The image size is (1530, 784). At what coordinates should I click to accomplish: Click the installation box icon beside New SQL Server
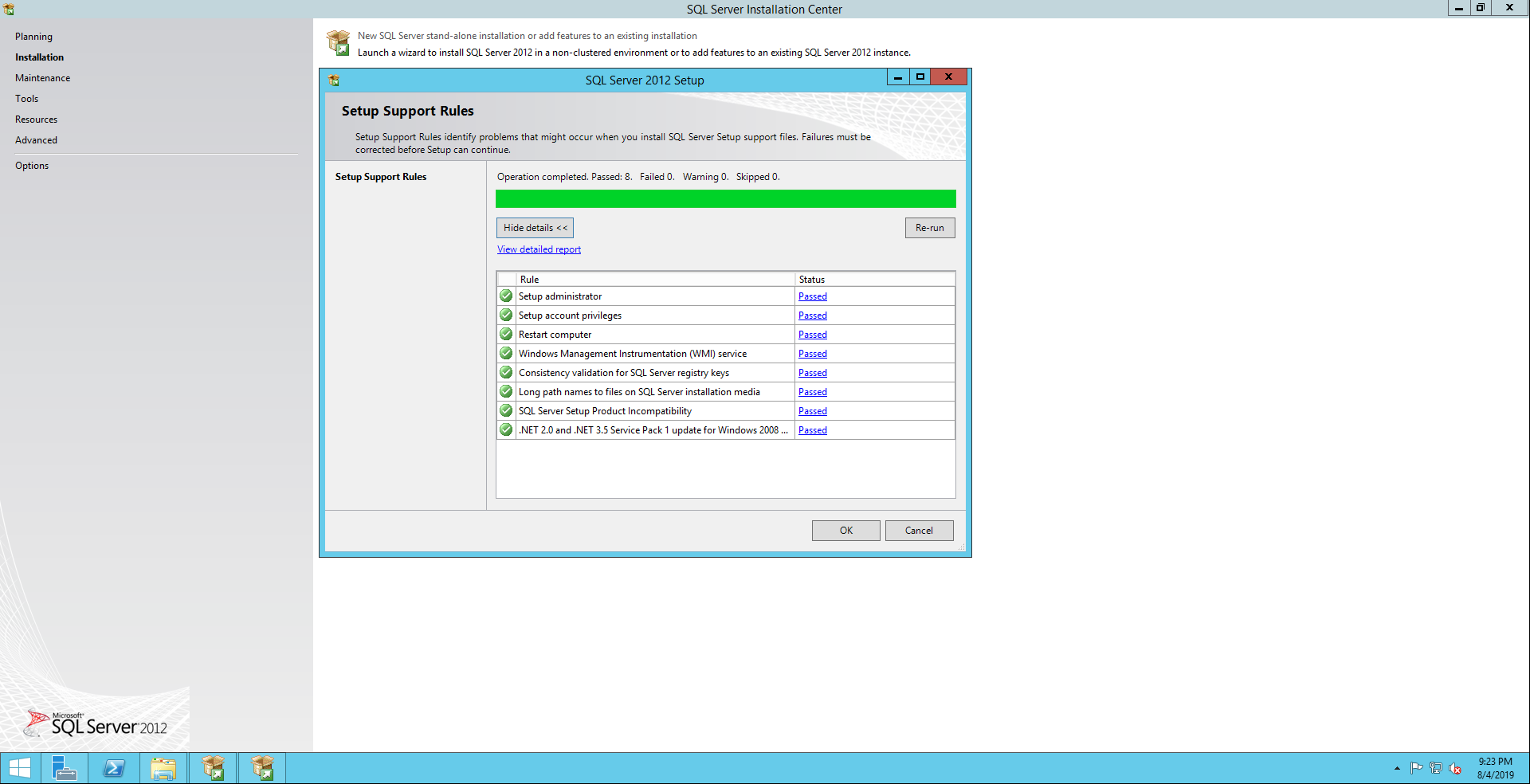(x=339, y=43)
